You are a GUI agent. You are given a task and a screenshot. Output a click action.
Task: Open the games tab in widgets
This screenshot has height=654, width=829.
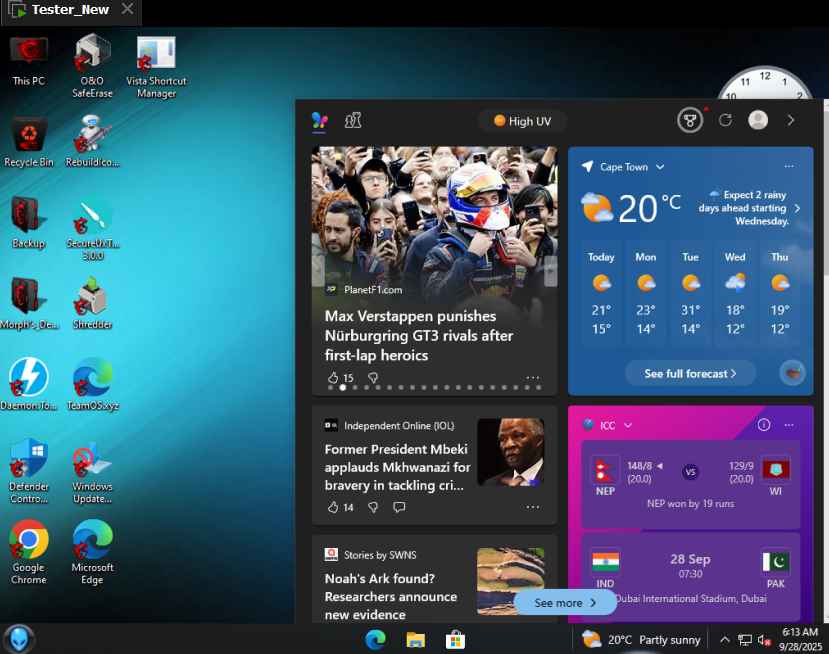[x=353, y=121]
